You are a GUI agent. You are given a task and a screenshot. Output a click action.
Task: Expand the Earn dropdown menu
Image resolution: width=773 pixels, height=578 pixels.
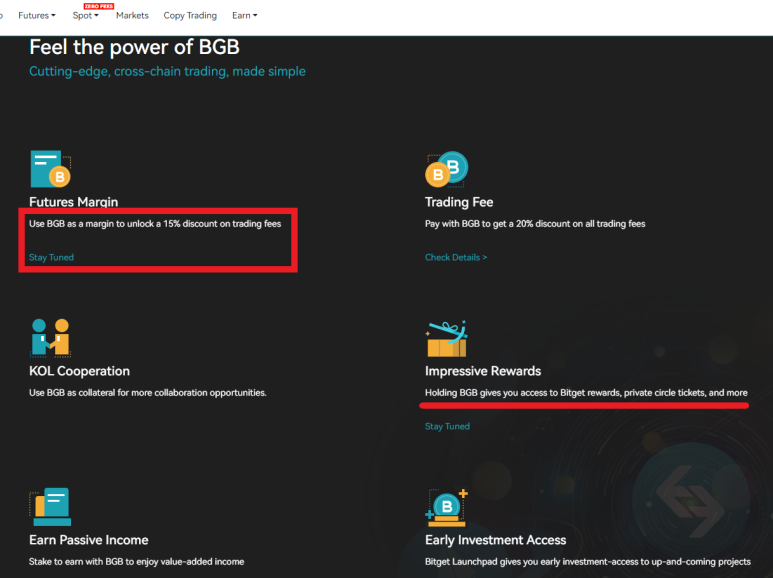[x=245, y=15]
